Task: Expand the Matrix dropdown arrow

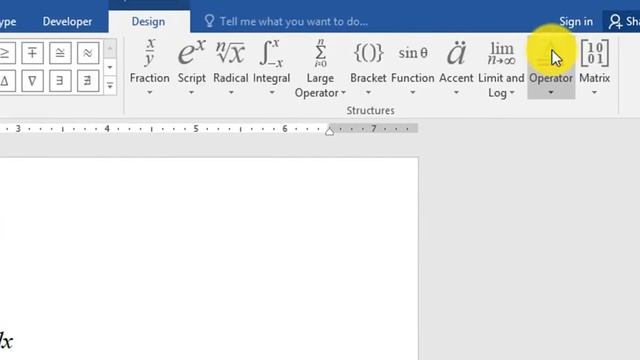Action: coord(594,93)
